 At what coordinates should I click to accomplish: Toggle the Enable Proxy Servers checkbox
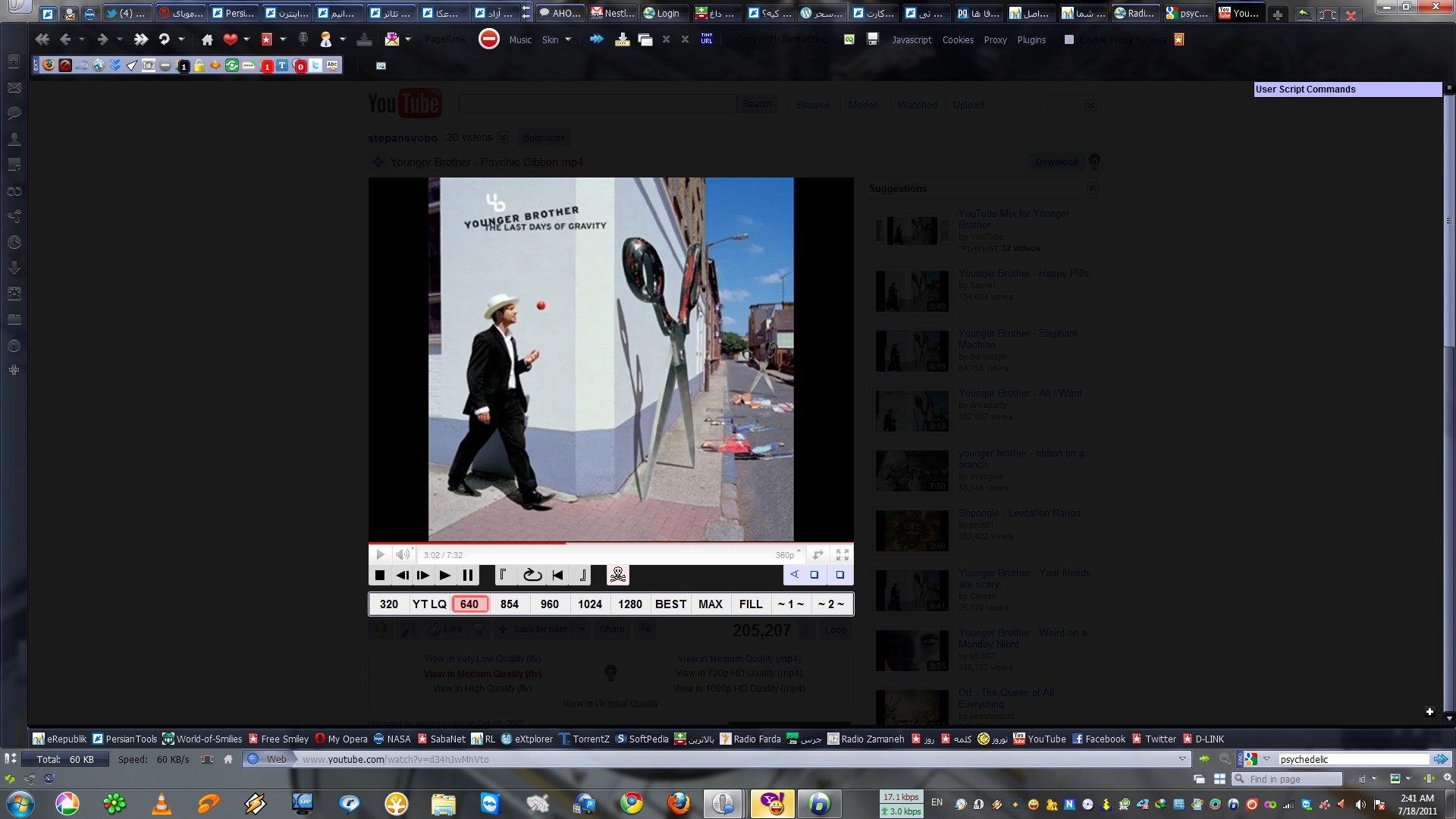pos(1069,39)
